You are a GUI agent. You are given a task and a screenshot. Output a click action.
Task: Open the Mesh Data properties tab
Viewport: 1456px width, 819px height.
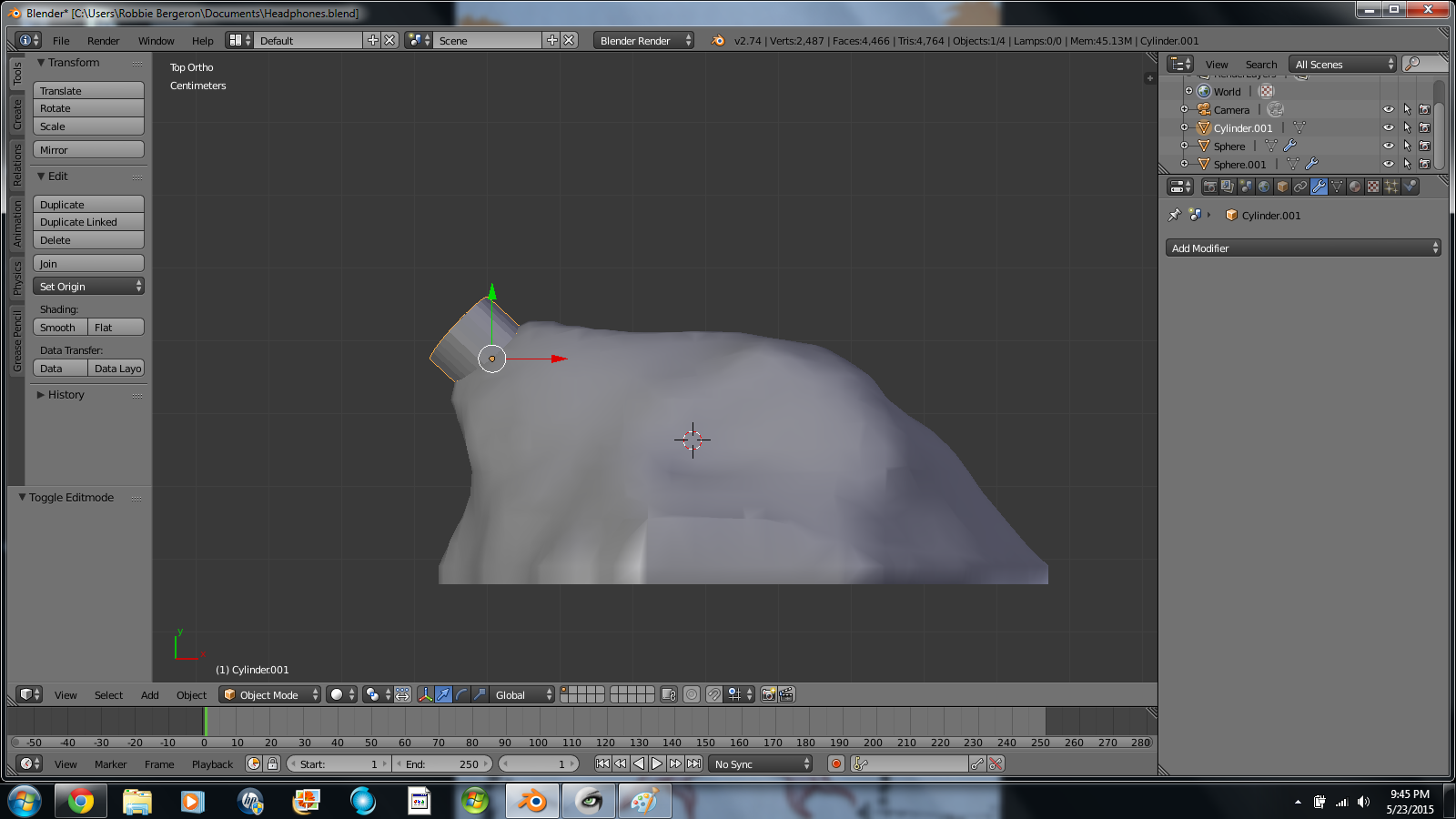(1337, 187)
